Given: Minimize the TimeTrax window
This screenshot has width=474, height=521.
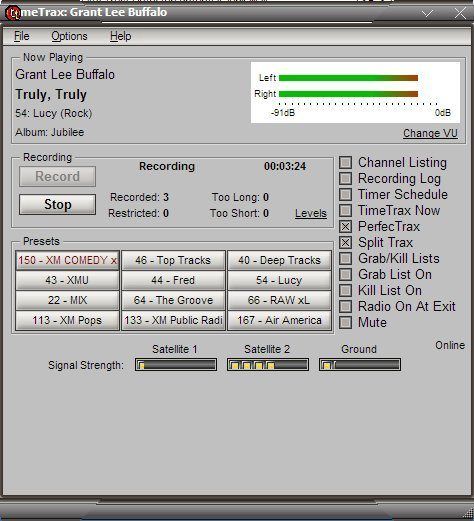Looking at the screenshot, I should click(427, 13).
